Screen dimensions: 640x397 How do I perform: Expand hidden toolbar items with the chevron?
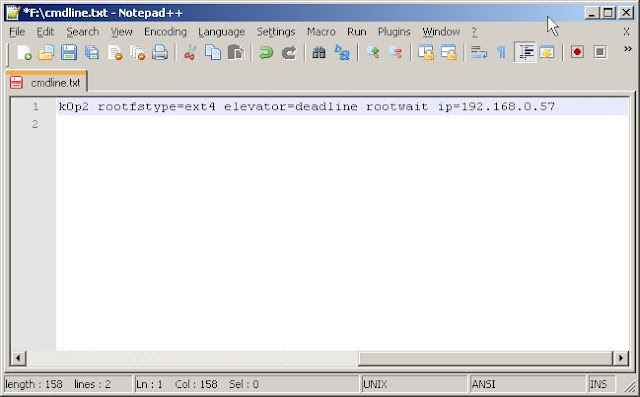[x=628, y=49]
